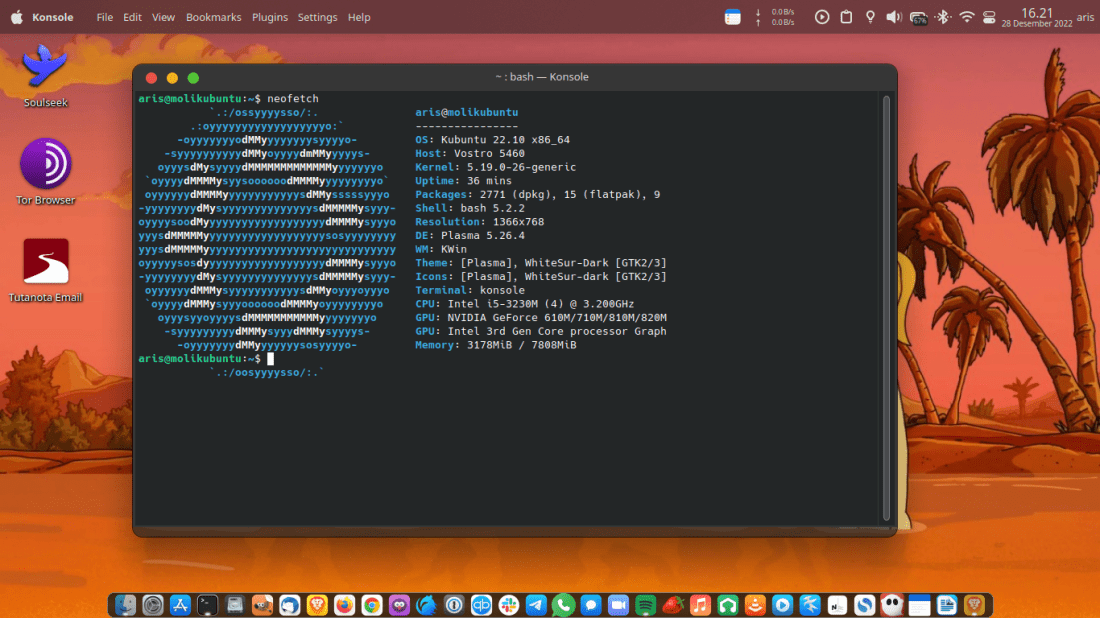Click the Wi-Fi network tray icon

(966, 17)
